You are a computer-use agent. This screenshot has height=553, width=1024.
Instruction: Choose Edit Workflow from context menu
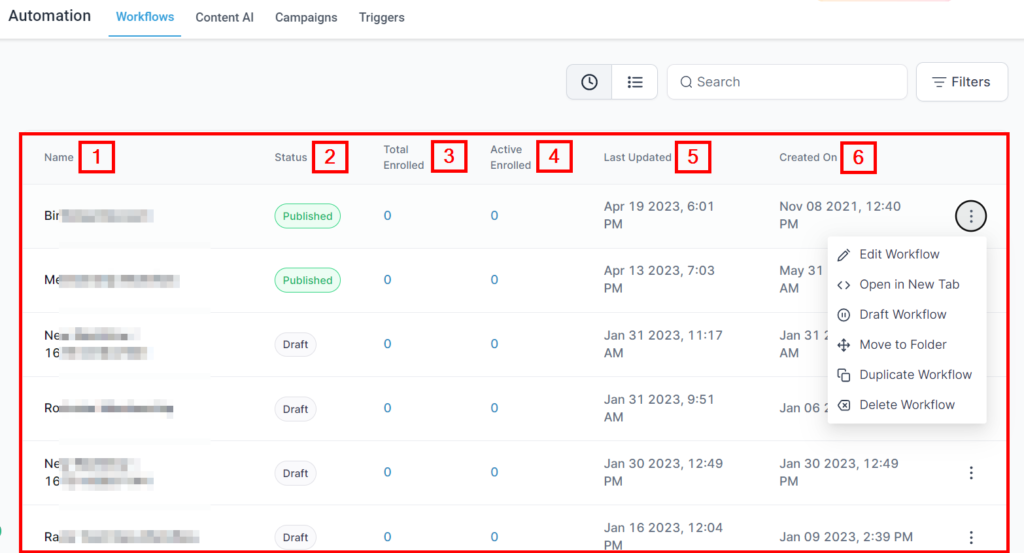coord(906,255)
